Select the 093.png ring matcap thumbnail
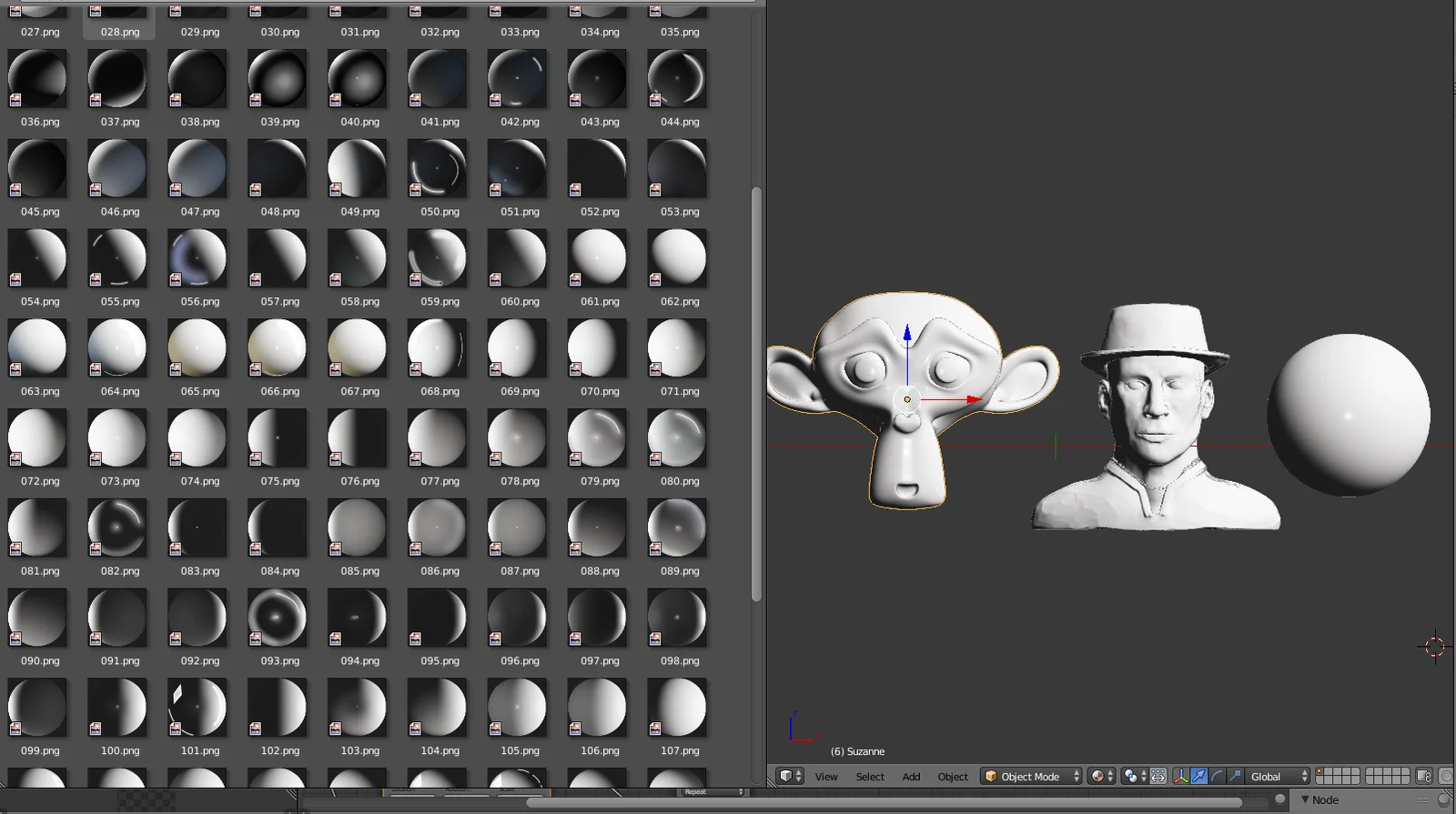This screenshot has height=814, width=1456. coord(278,618)
